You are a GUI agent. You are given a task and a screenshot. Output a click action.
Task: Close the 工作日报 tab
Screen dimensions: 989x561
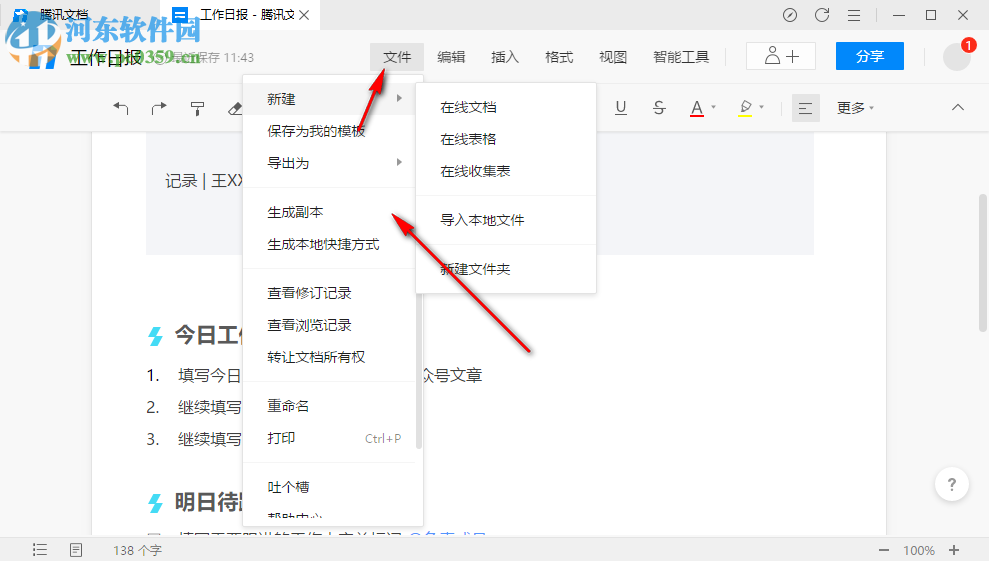[x=304, y=15]
